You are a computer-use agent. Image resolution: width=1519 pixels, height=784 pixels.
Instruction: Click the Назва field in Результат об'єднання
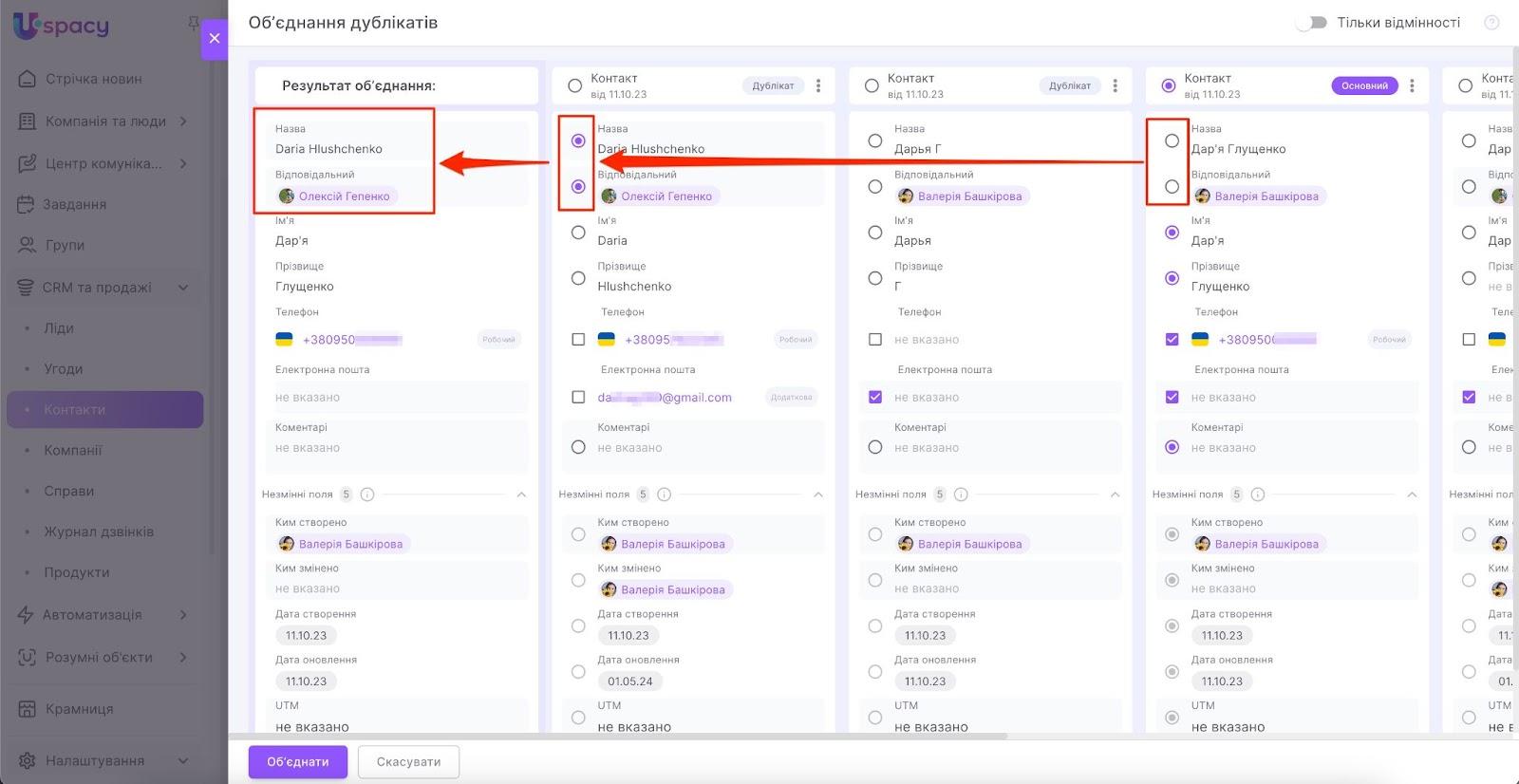click(397, 140)
